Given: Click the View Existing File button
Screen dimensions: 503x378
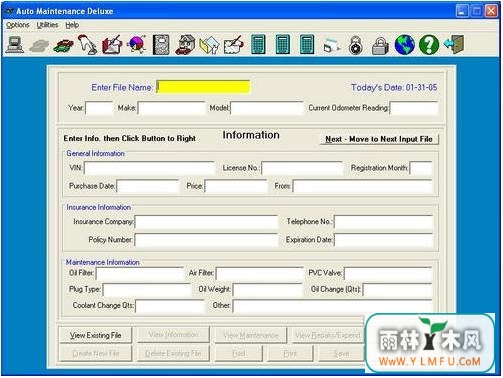Looking at the screenshot, I should pos(96,335).
